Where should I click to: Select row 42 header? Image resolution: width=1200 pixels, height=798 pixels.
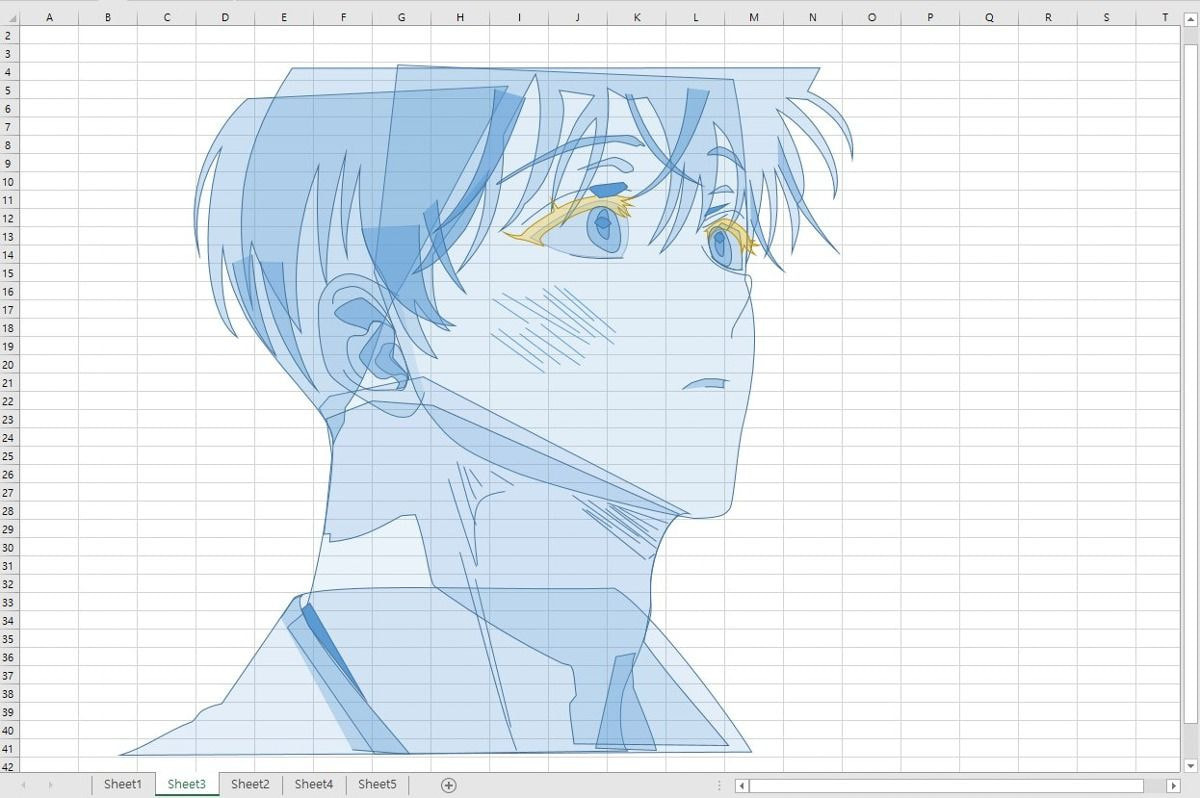9,767
